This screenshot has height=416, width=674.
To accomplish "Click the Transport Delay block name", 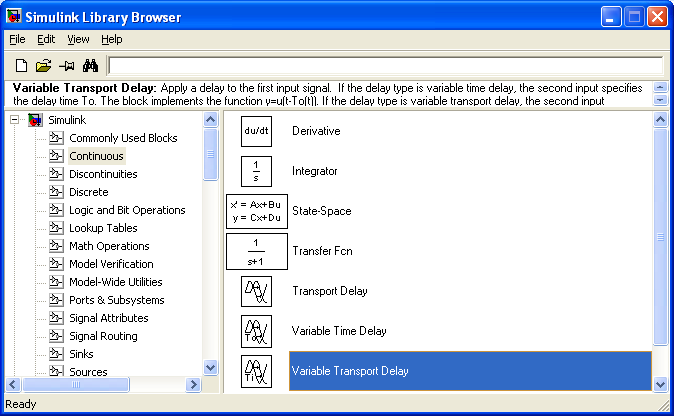I will click(x=330, y=291).
